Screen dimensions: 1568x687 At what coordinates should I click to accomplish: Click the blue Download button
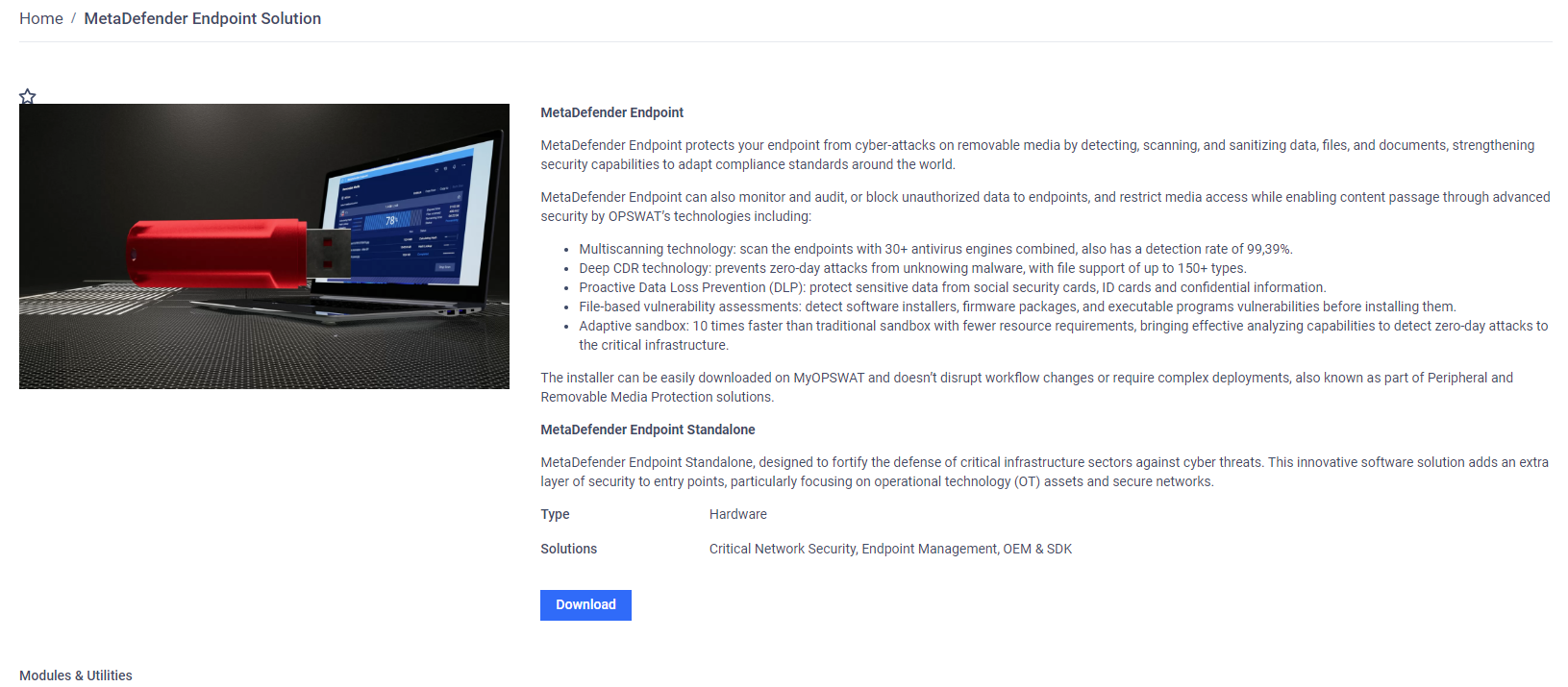pyautogui.click(x=585, y=605)
